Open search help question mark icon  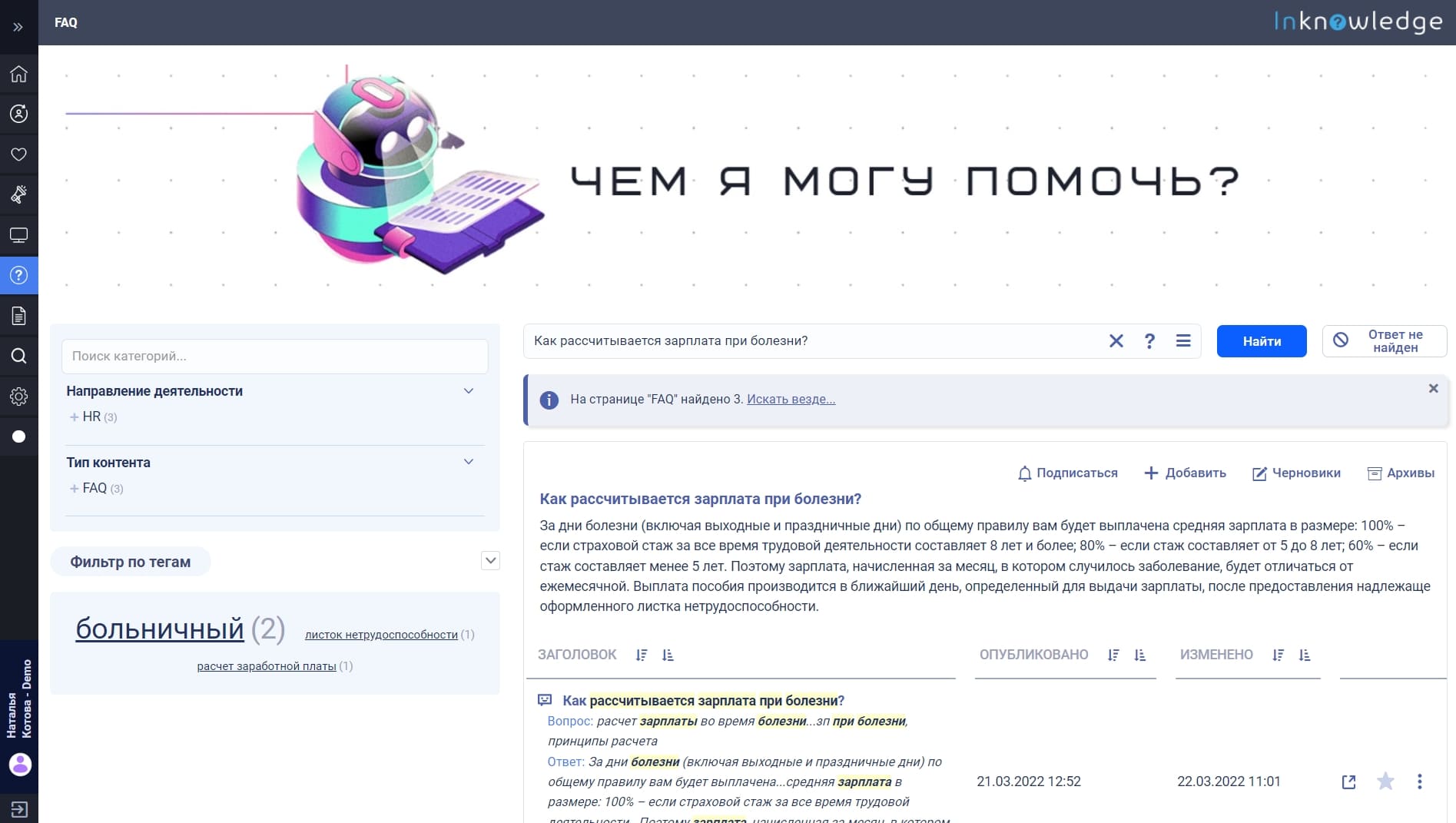(x=1149, y=341)
